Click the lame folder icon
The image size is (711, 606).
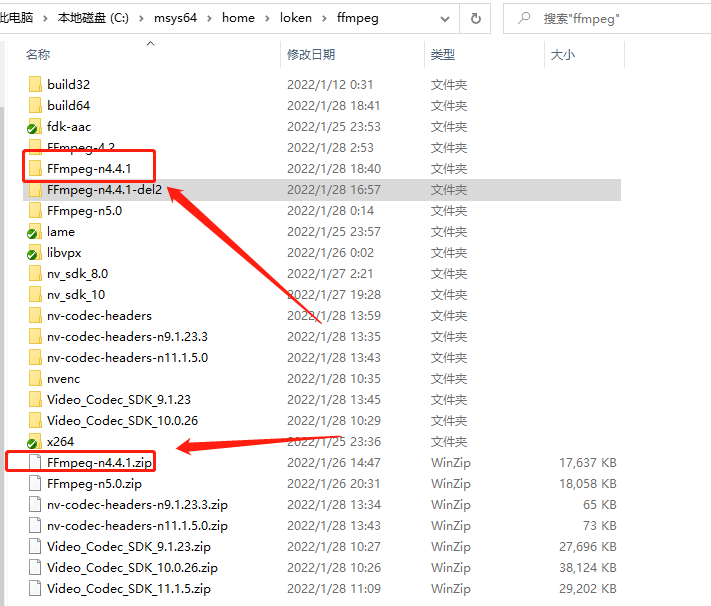[x=35, y=232]
